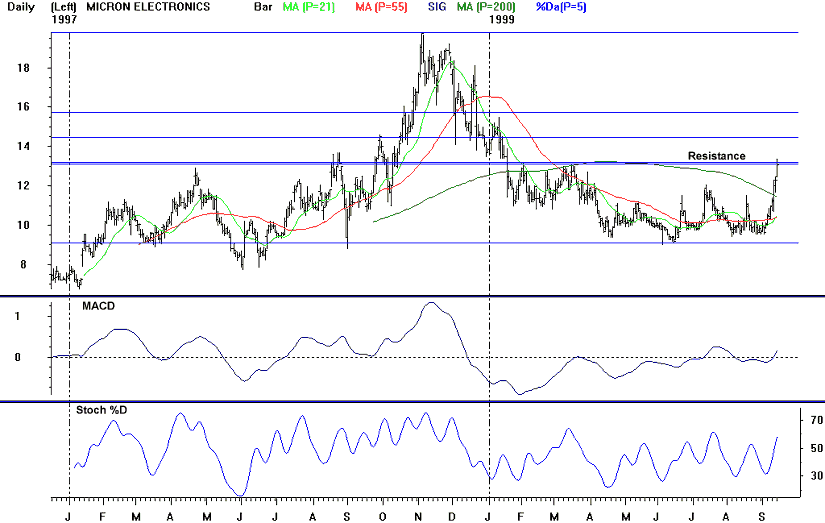The width and height of the screenshot is (825, 523).
Task: Click the "MICRON ELECTRONICS" chart title
Action: point(148,7)
